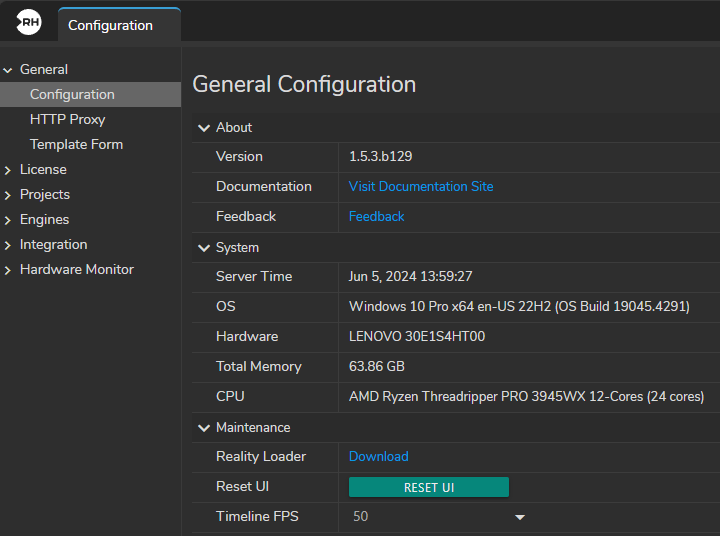Image resolution: width=720 pixels, height=536 pixels.
Task: Expand the Integration tree section
Action: [8, 245]
